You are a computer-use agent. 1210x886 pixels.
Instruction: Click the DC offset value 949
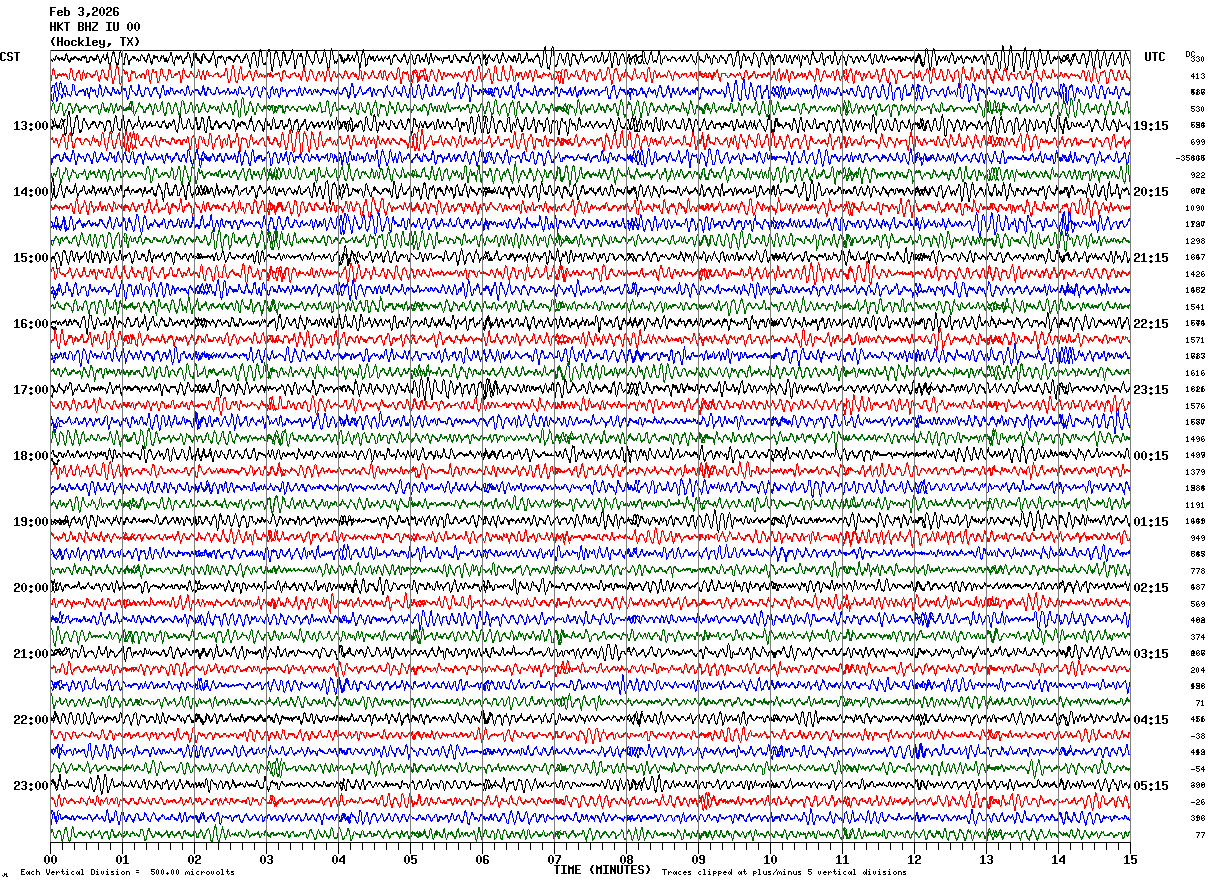[x=1197, y=538]
